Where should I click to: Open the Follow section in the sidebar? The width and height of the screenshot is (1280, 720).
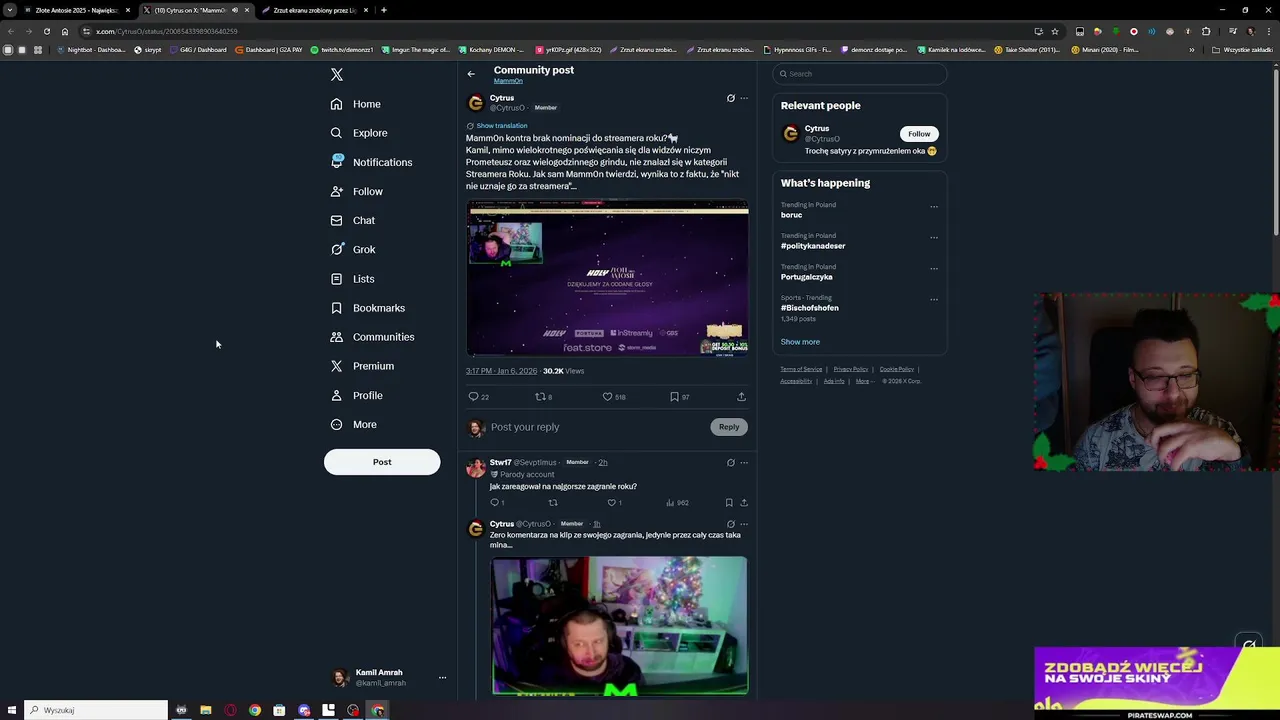357,191
